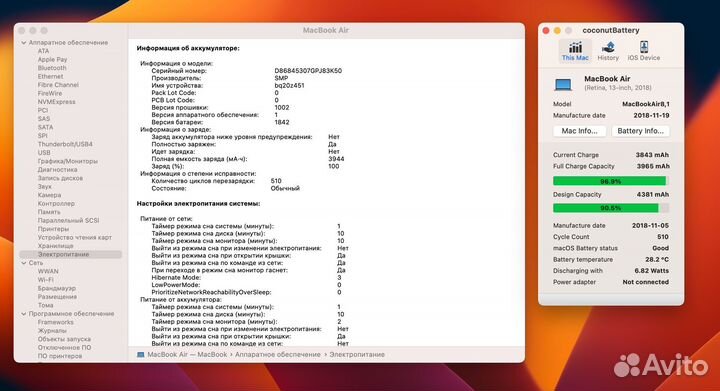This screenshot has width=720, height=391.
Task: Select Bluetooth in the sidebar
Action: coord(52,68)
